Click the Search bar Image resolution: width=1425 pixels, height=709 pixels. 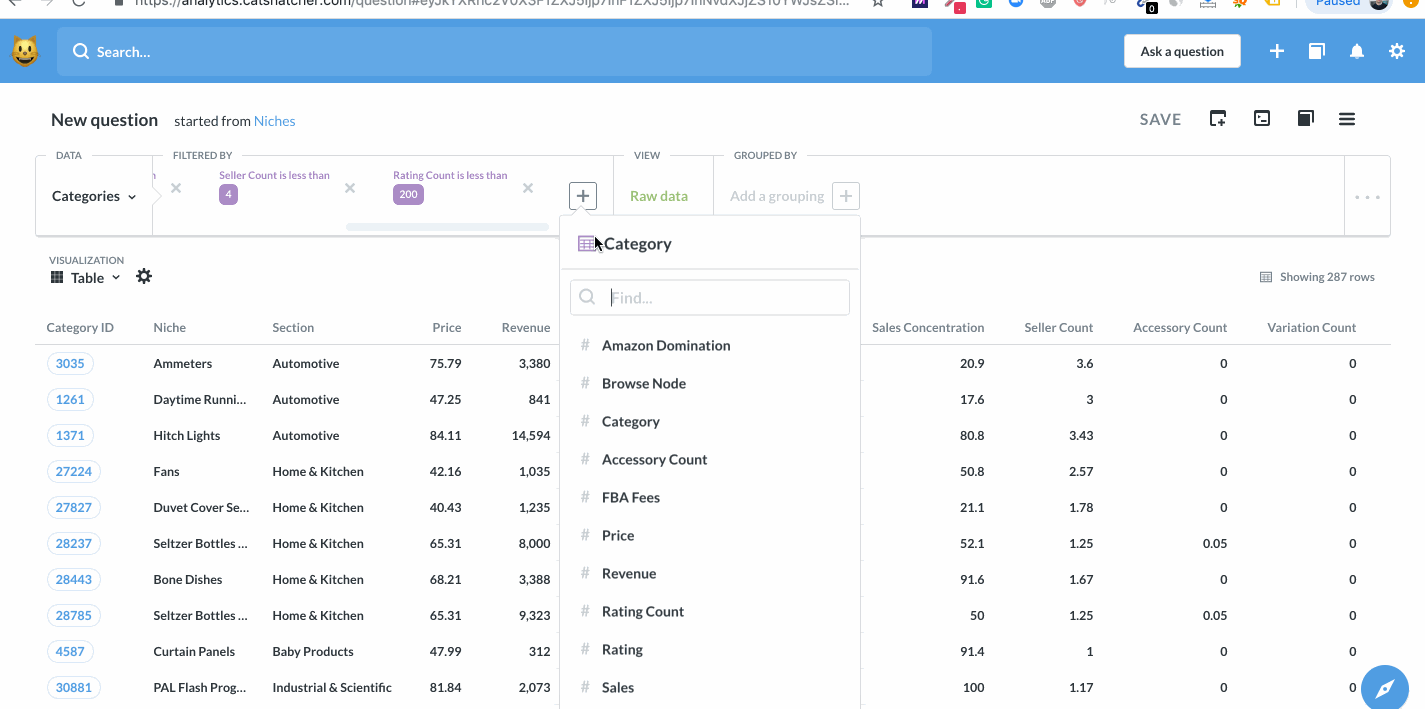(494, 51)
